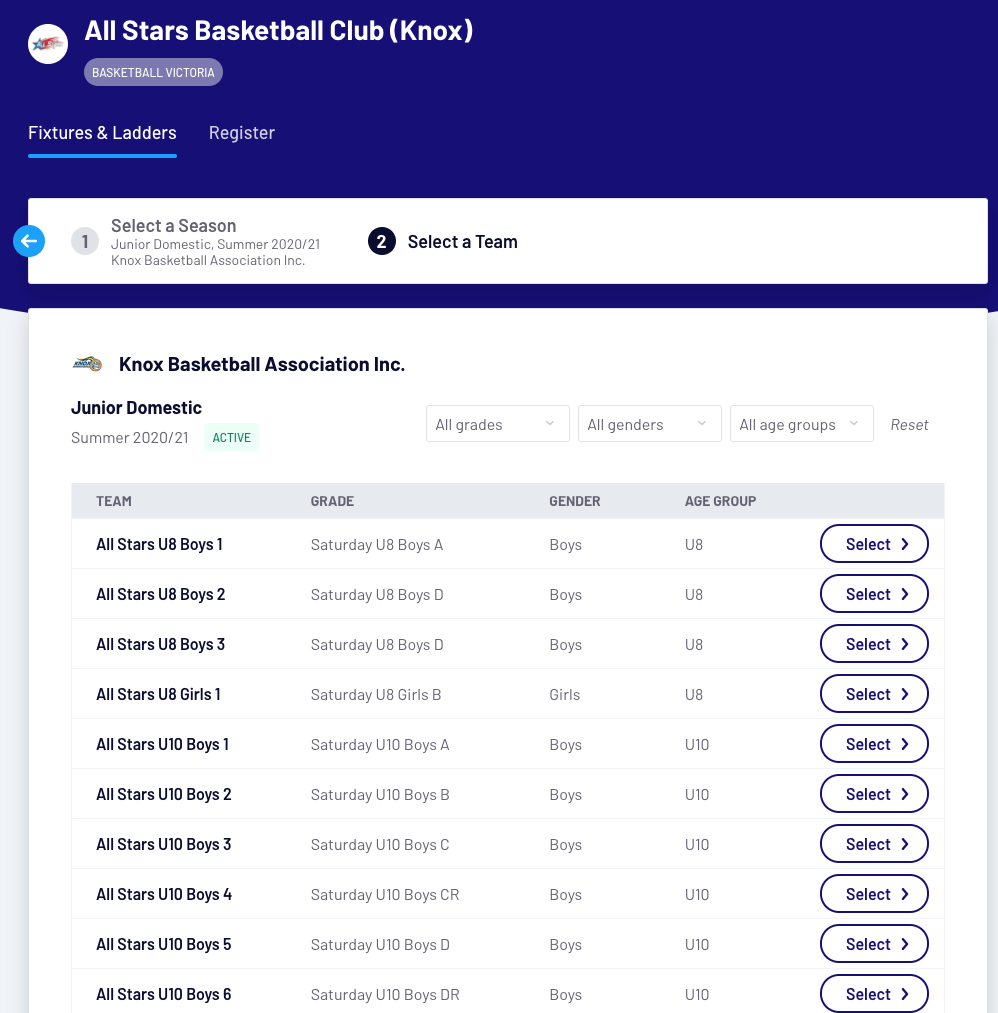This screenshot has width=998, height=1013.
Task: Open the All grades dropdown
Action: [x=497, y=424]
